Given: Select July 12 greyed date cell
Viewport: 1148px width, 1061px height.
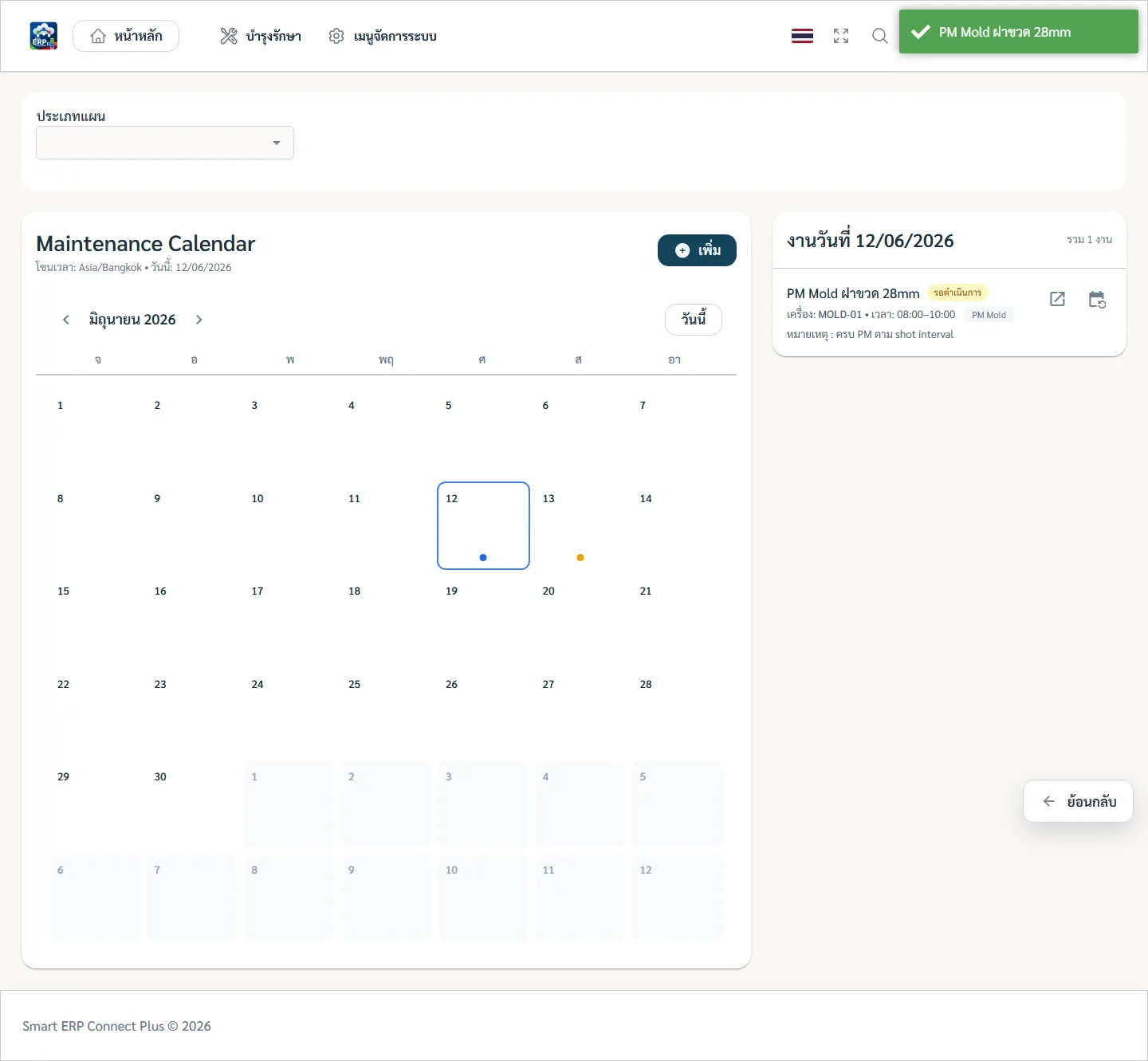Looking at the screenshot, I should tap(678, 898).
